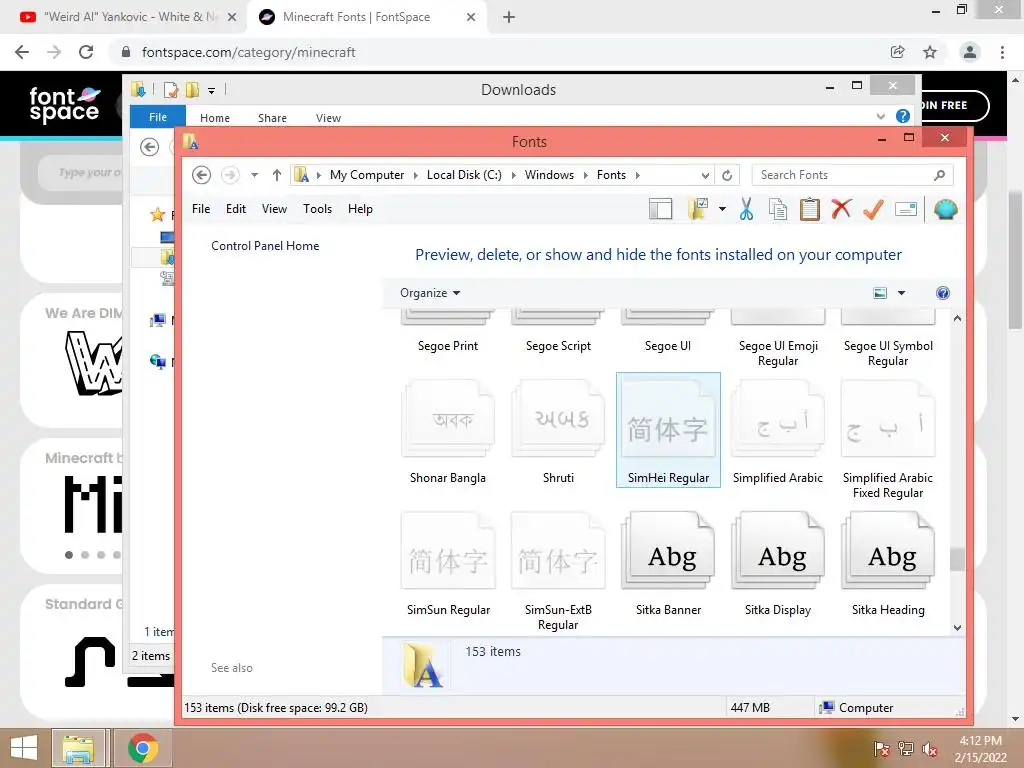Open the File menu in Fonts window
Image resolution: width=1024 pixels, height=768 pixels.
[201, 209]
